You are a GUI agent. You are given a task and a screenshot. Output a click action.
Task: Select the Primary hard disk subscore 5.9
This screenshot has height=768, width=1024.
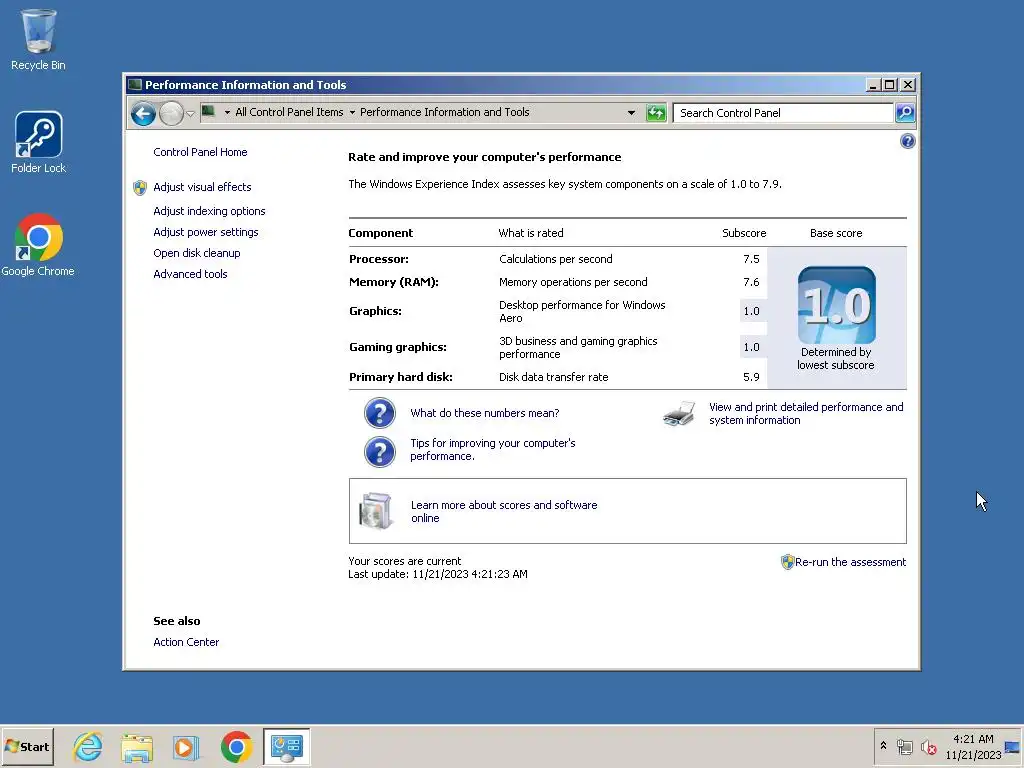tap(751, 377)
